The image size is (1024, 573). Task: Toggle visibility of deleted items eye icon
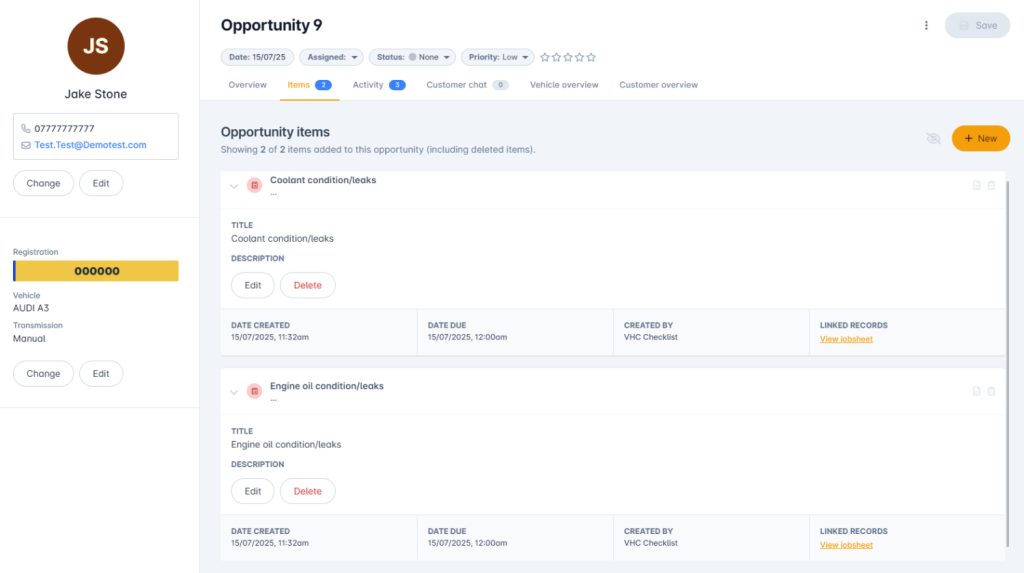coord(933,139)
